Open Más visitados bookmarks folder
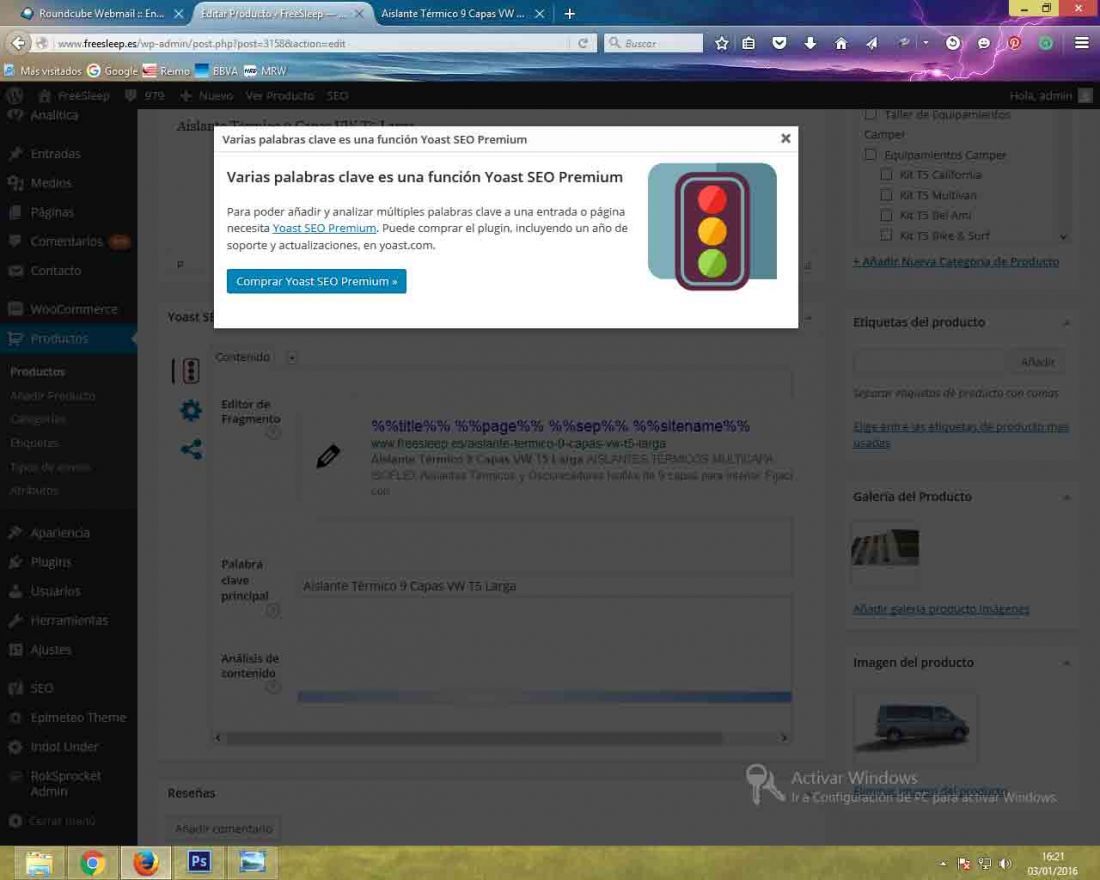1100x880 pixels. [42, 71]
